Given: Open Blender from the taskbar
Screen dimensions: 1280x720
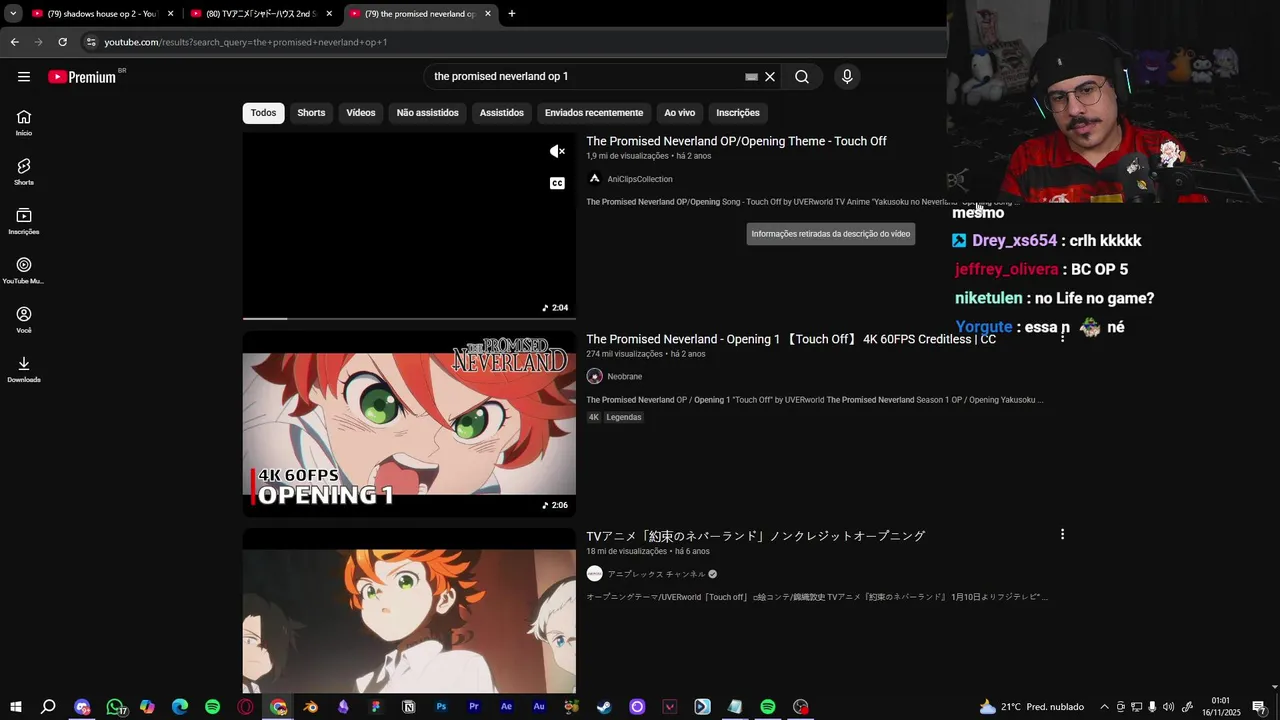Looking at the screenshot, I should click(x=311, y=707).
